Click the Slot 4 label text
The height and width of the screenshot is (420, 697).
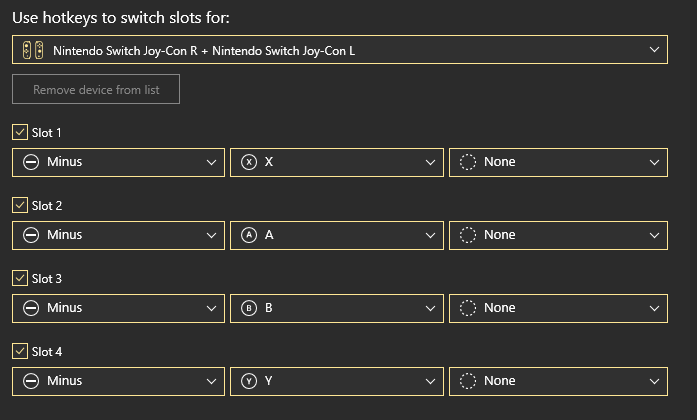click(x=47, y=351)
